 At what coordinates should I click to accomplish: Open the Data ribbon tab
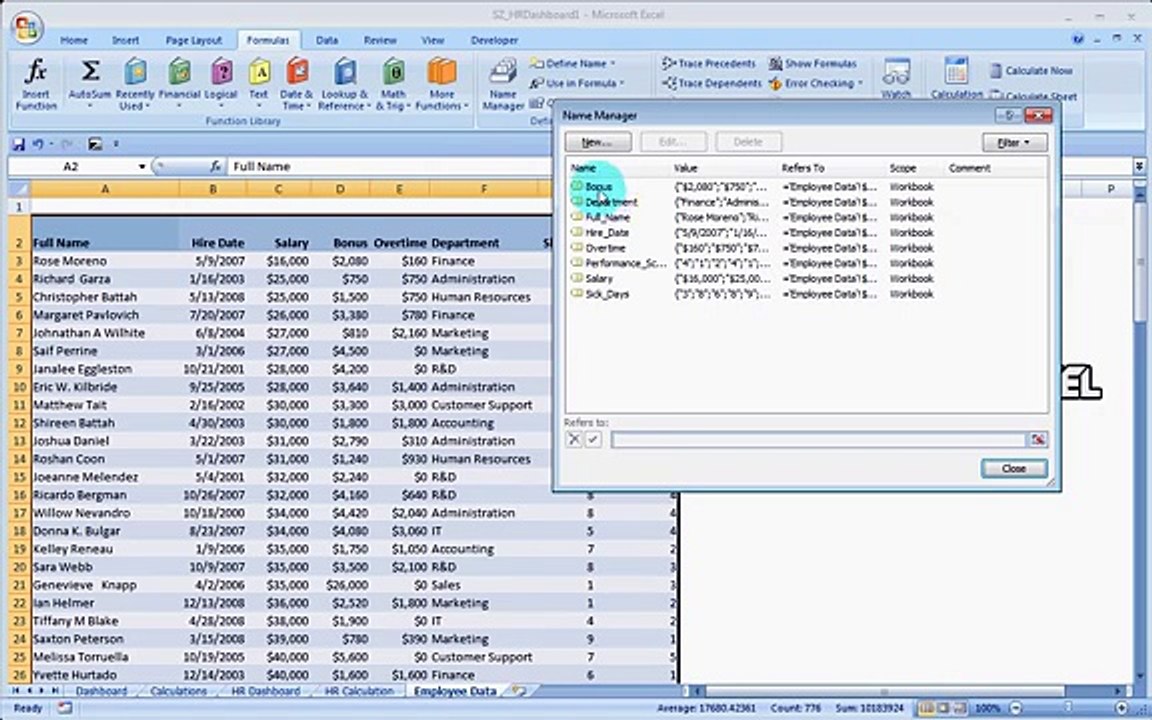coord(327,40)
